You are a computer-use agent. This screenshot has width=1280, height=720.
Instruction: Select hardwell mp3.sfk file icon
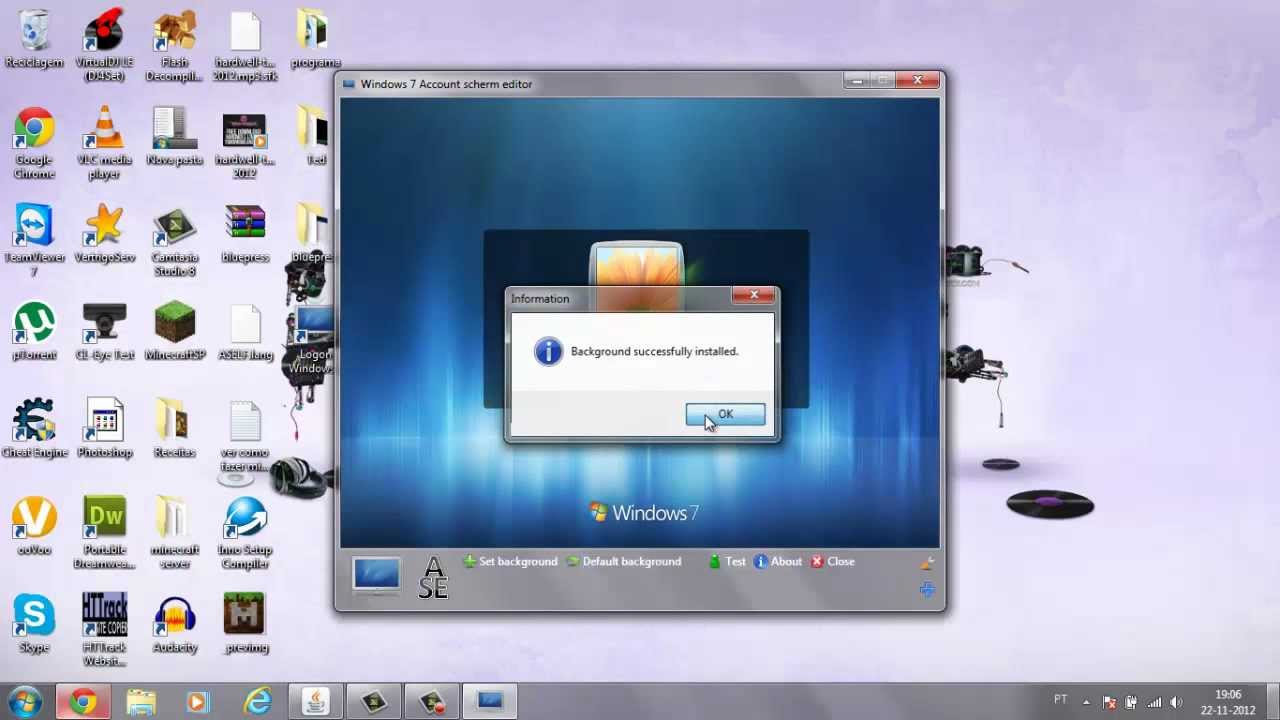(x=245, y=46)
